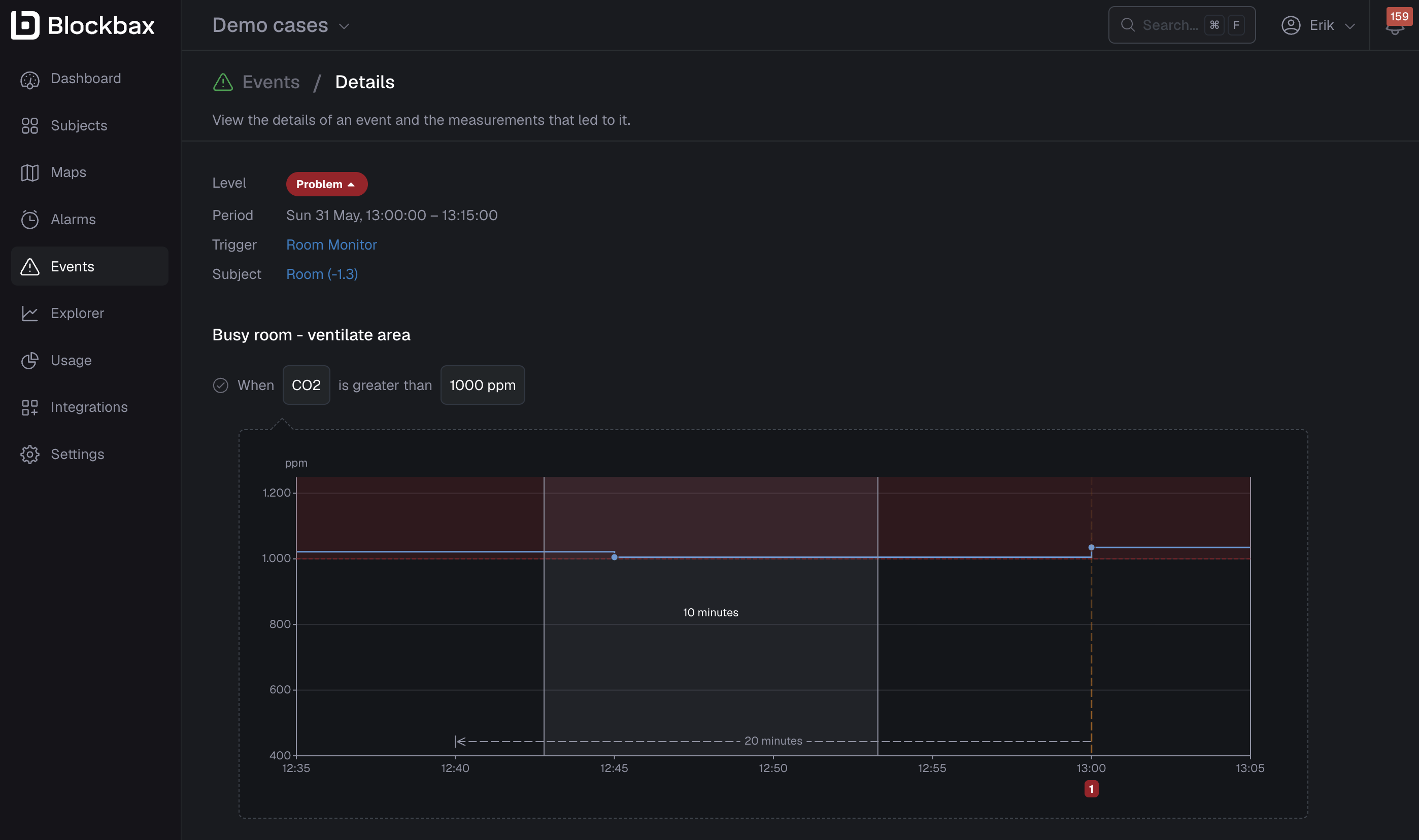The width and height of the screenshot is (1419, 840).
Task: Click the 13:05 time axis label
Action: [x=1251, y=768]
